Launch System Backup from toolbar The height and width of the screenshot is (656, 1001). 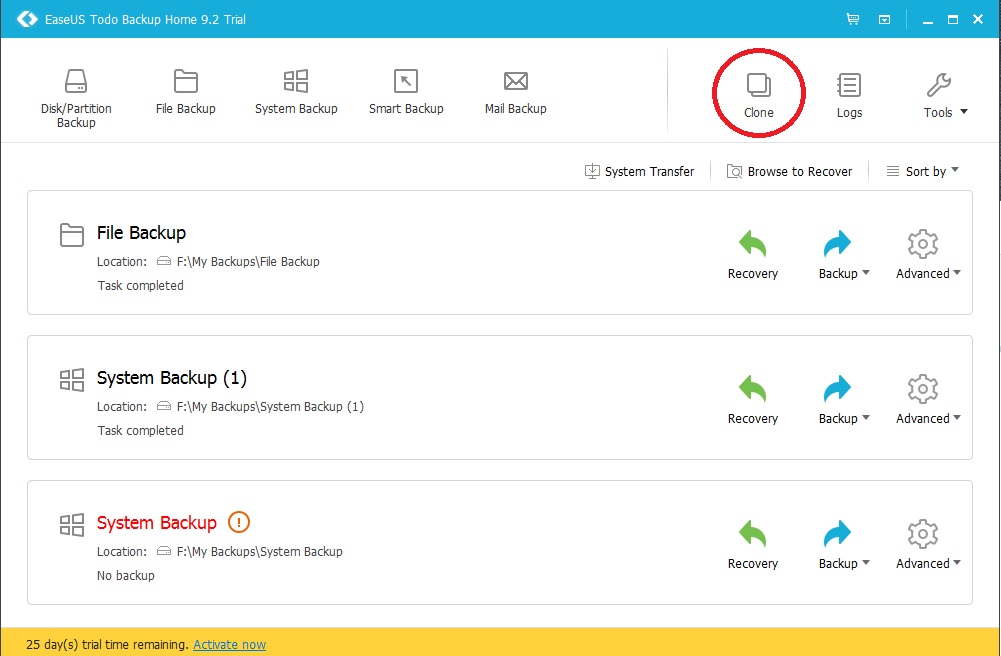pos(296,92)
